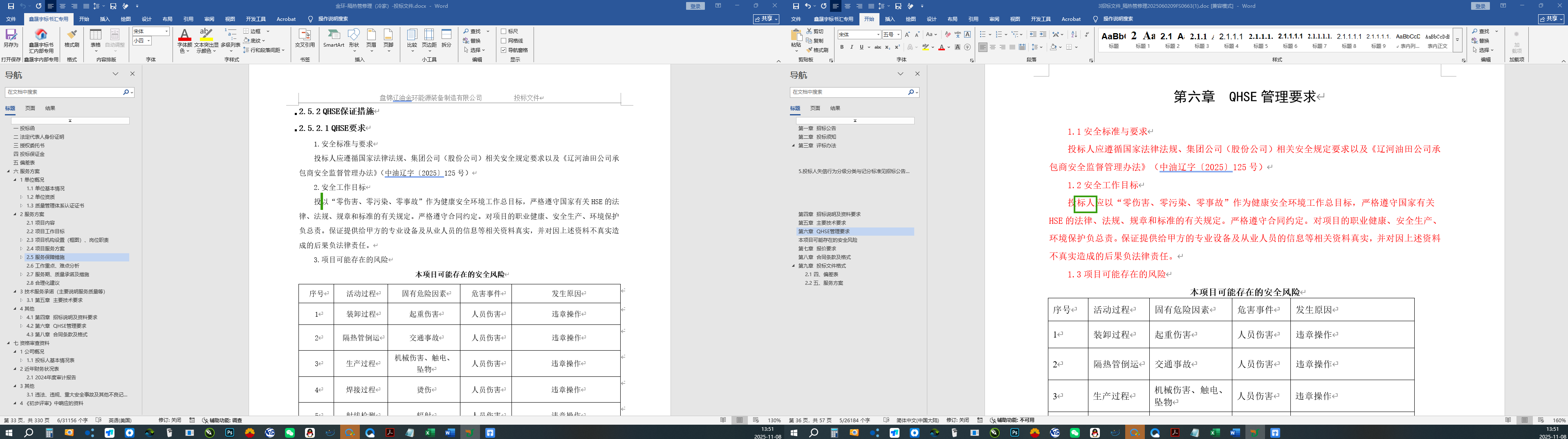Enable 网格线 checkbox in left Word window
1568x439 pixels.
(504, 41)
